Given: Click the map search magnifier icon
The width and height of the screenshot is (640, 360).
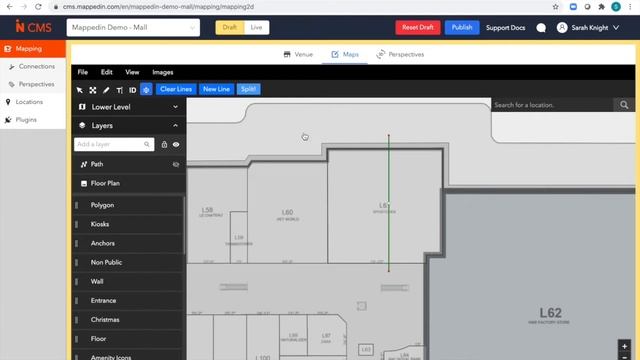Looking at the screenshot, I should (x=624, y=105).
